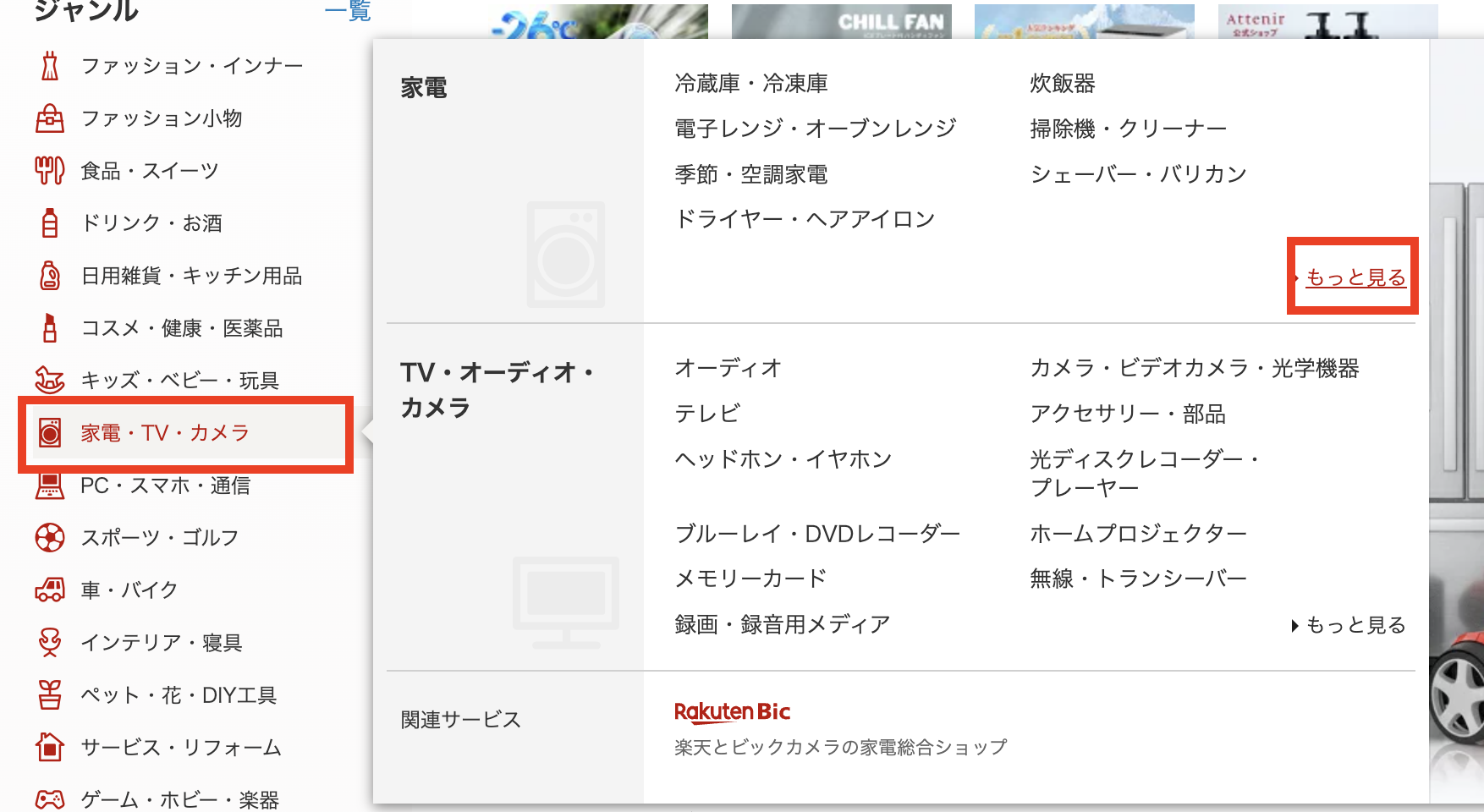The image size is (1484, 812).
Task: Click the fork and knife 食品・スイーツ icon
Action: [50, 171]
